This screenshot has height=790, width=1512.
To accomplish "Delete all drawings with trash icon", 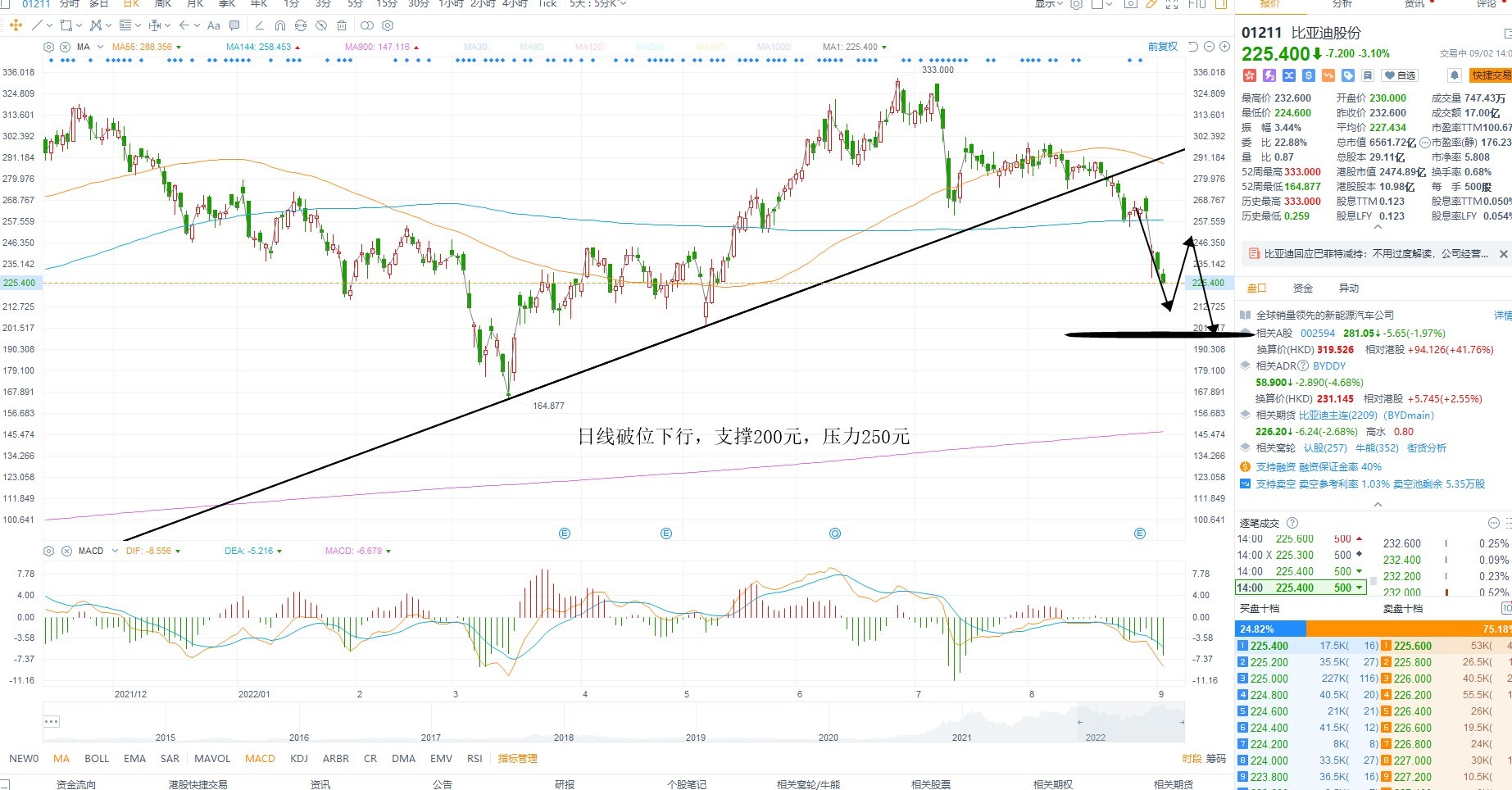I will [x=342, y=25].
